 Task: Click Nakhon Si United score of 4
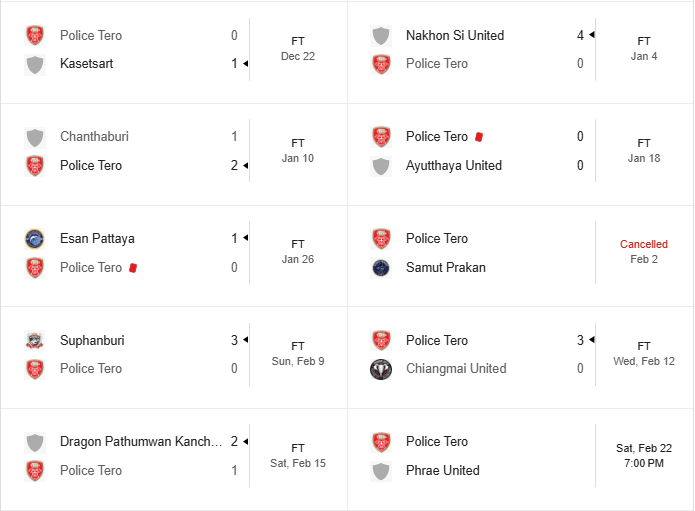pyautogui.click(x=580, y=35)
